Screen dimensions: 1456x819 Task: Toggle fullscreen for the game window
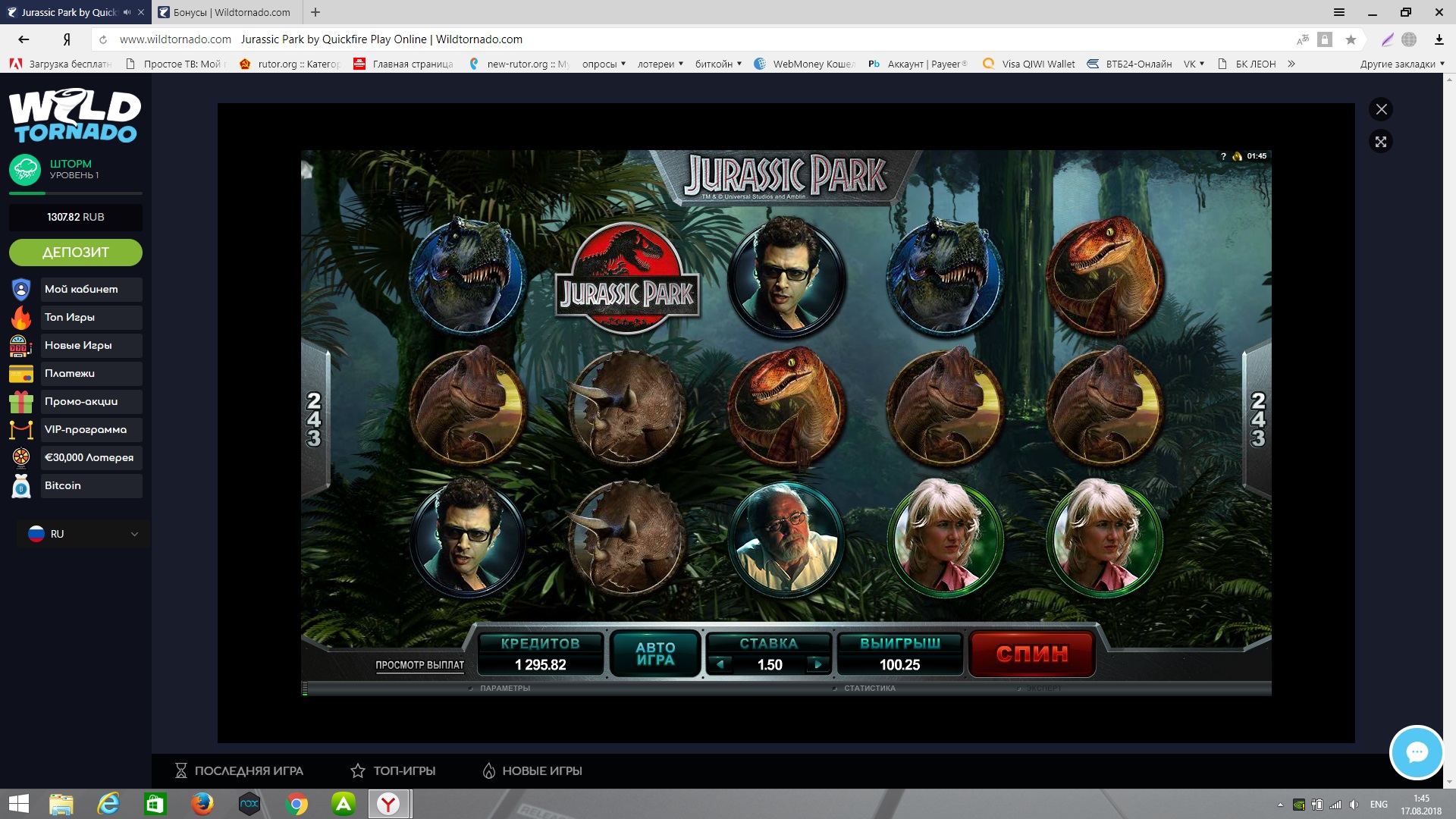coord(1381,142)
